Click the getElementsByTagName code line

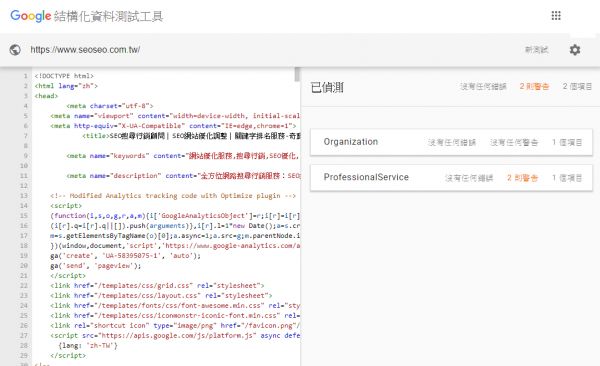coord(175,235)
